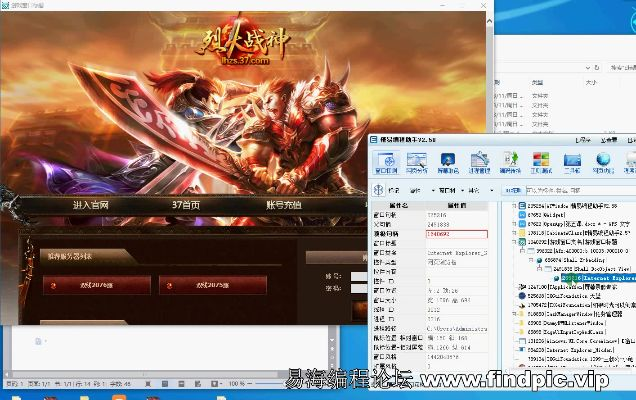636x400 pixels.
Task: Choose the 烈焰2075服 server button
Action: click(213, 285)
